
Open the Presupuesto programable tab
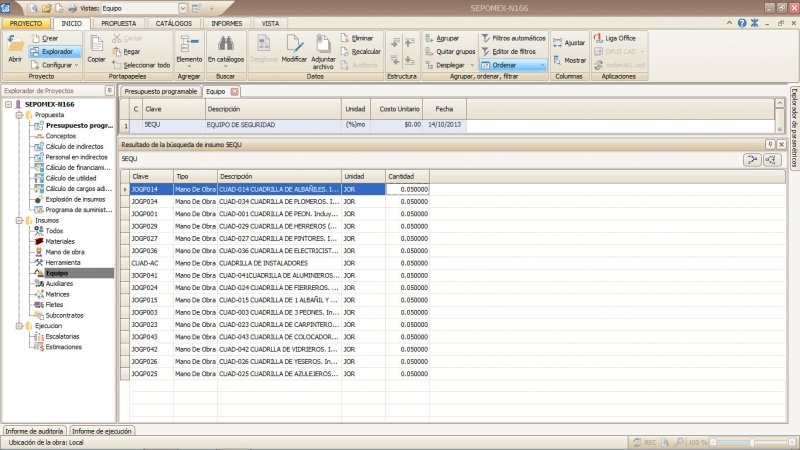pos(159,91)
